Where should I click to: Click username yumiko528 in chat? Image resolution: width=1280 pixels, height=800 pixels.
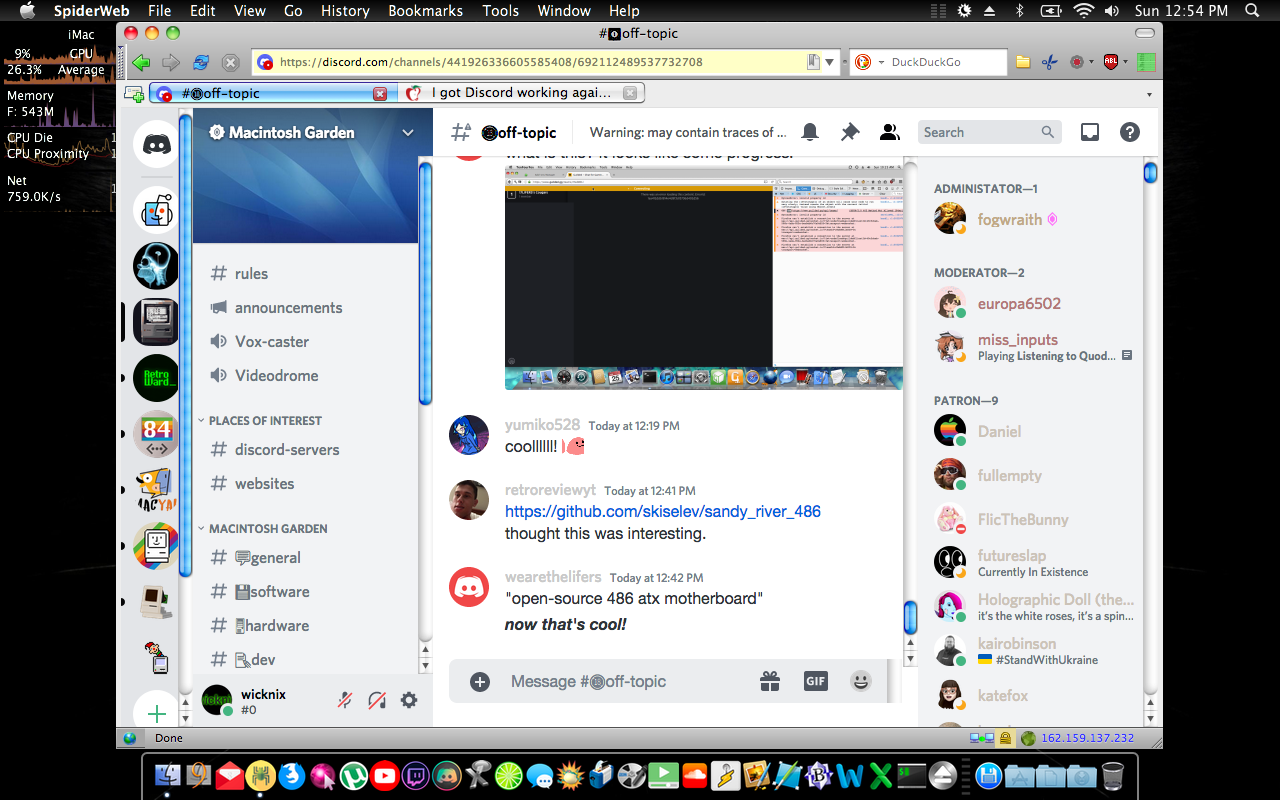[542, 425]
